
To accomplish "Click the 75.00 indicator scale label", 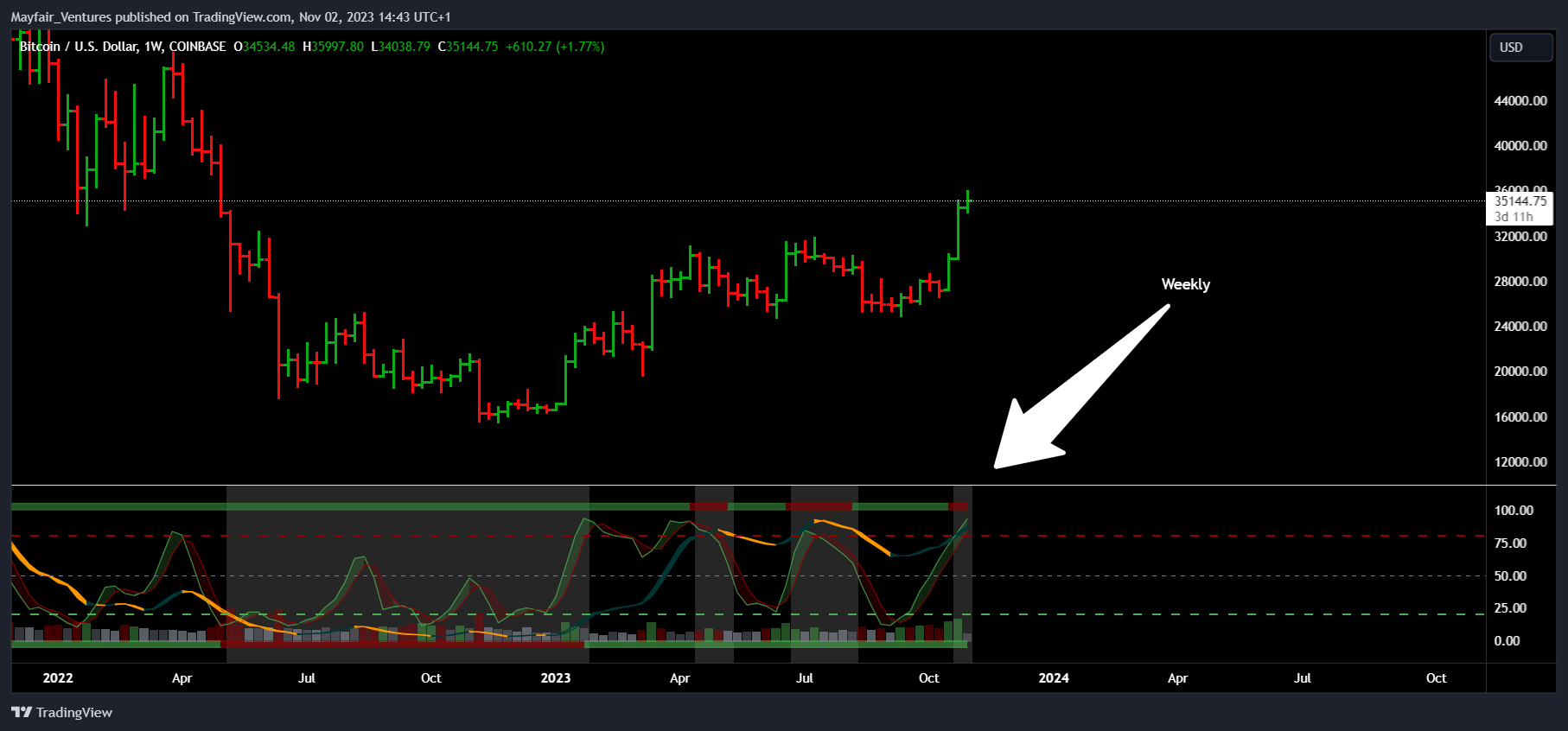I will pos(1510,543).
